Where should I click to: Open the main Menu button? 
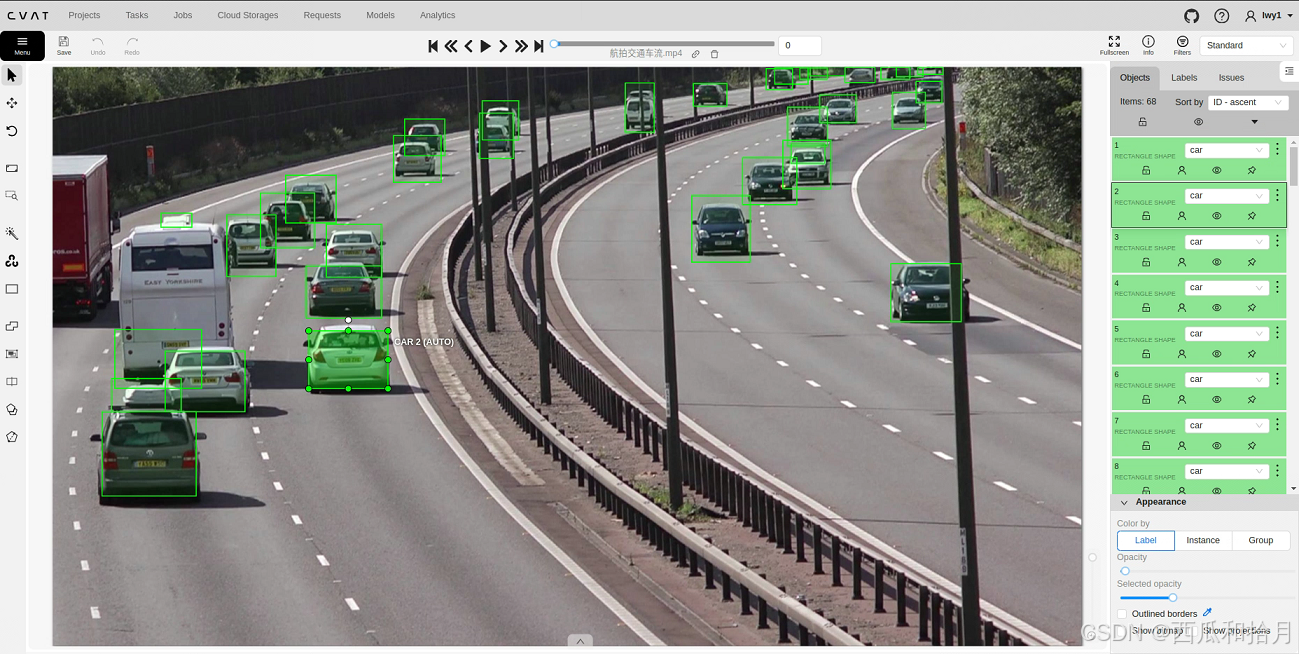pyautogui.click(x=22, y=46)
